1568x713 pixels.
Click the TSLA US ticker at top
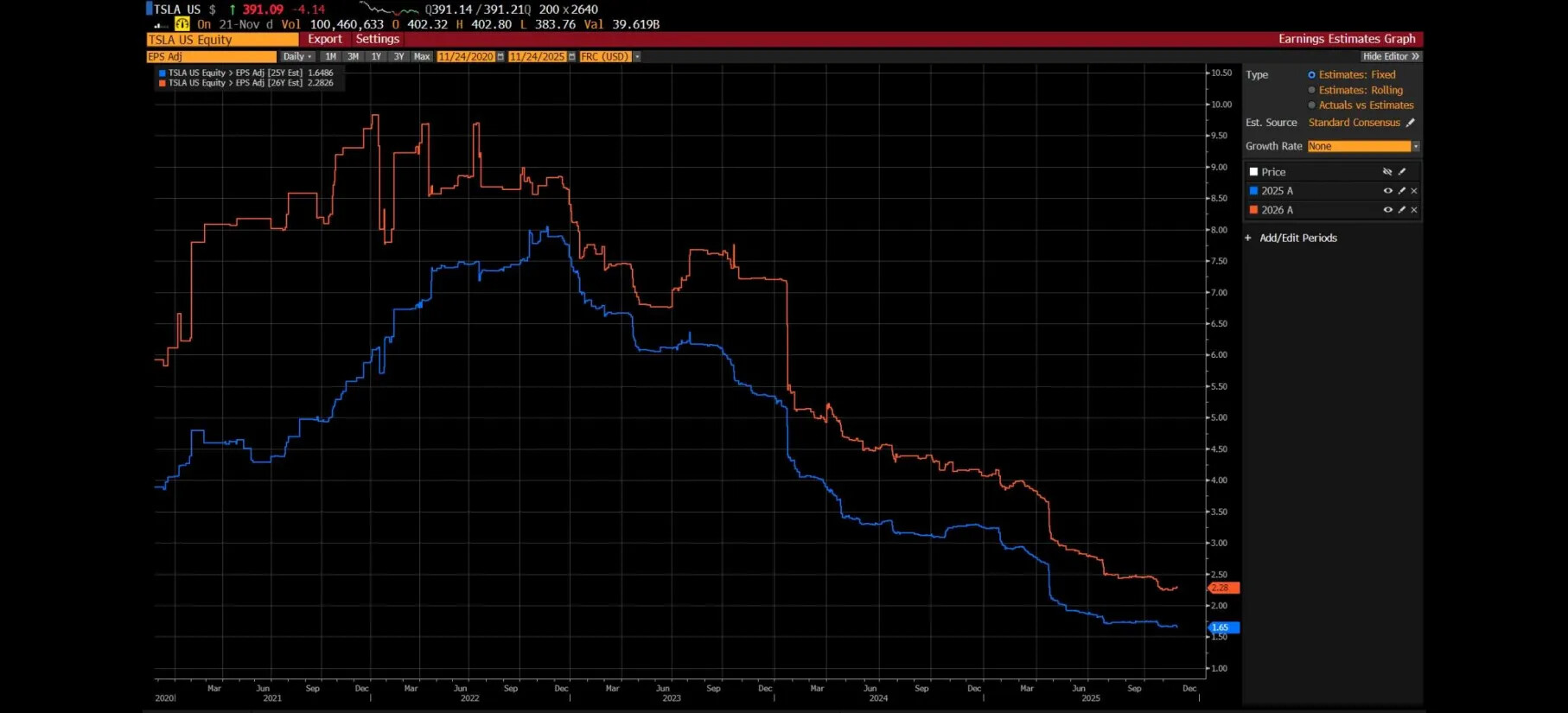click(177, 10)
